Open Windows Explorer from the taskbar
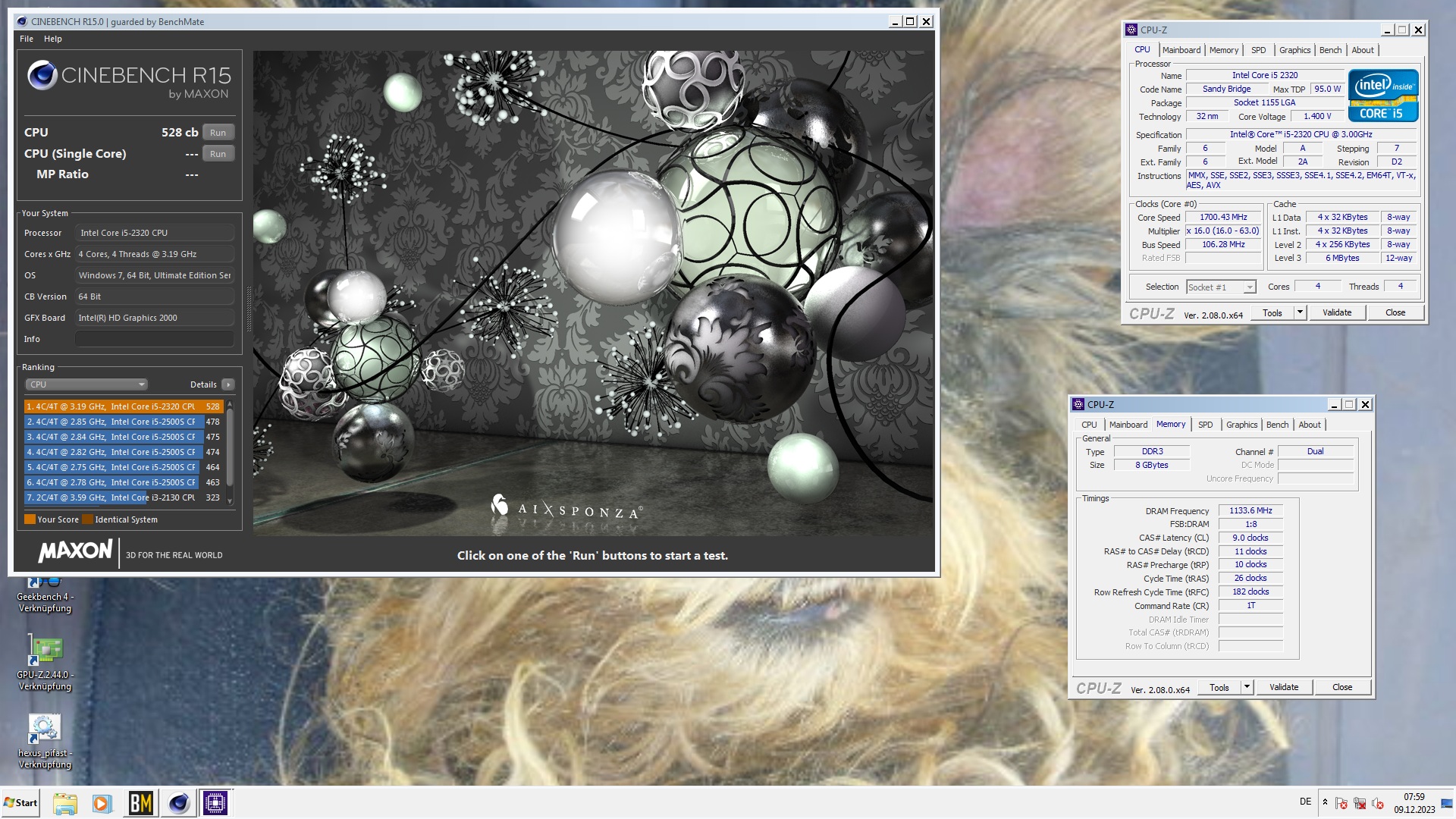The width and height of the screenshot is (1456, 819). [x=65, y=803]
